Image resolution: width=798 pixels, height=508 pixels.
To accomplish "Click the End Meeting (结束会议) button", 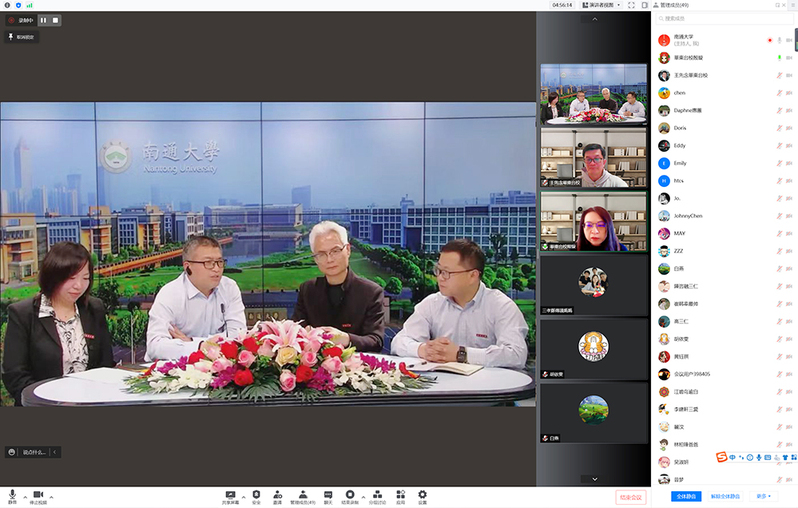I will [x=631, y=496].
